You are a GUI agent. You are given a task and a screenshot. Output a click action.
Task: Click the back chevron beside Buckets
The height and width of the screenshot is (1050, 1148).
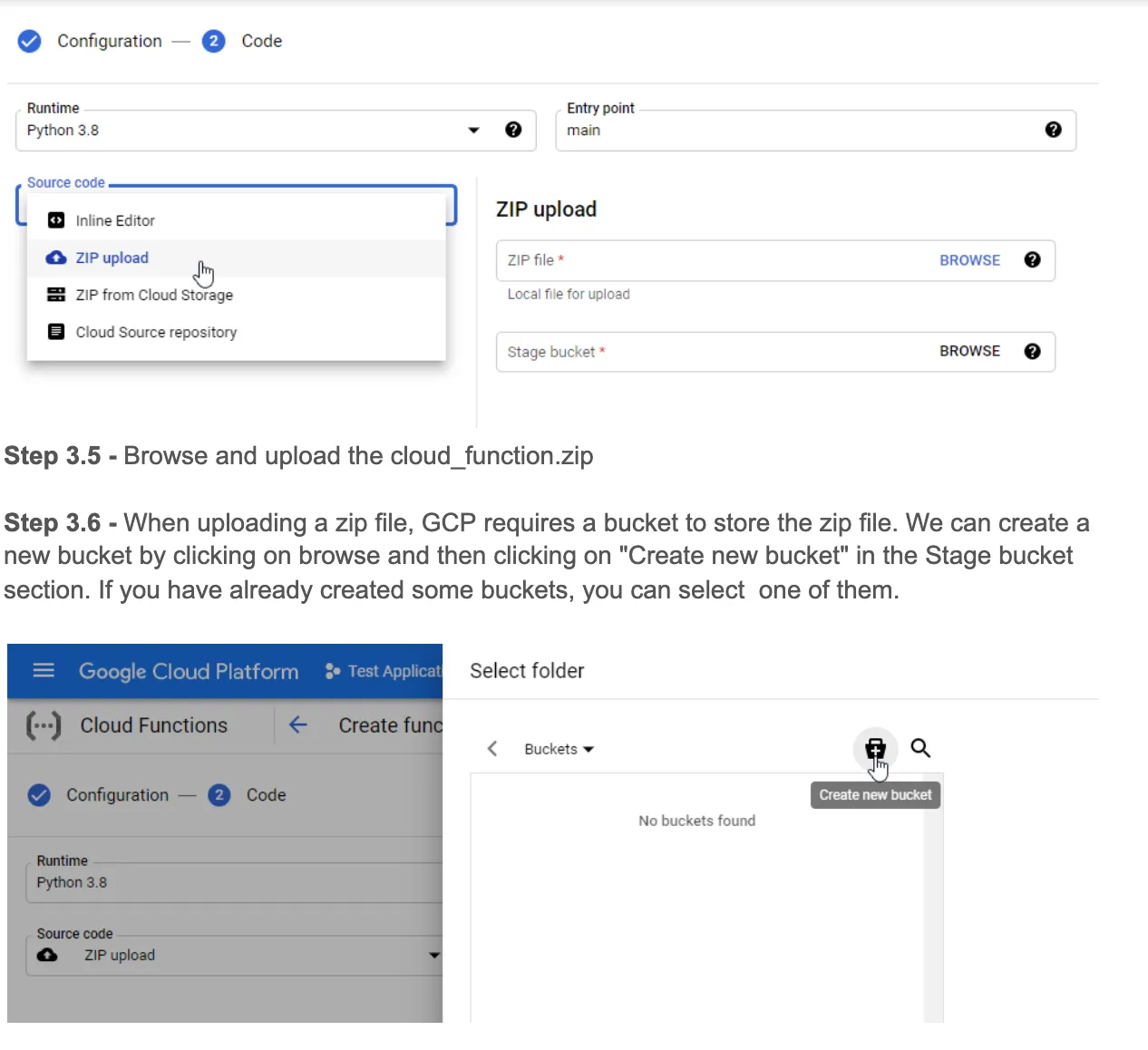pos(491,748)
